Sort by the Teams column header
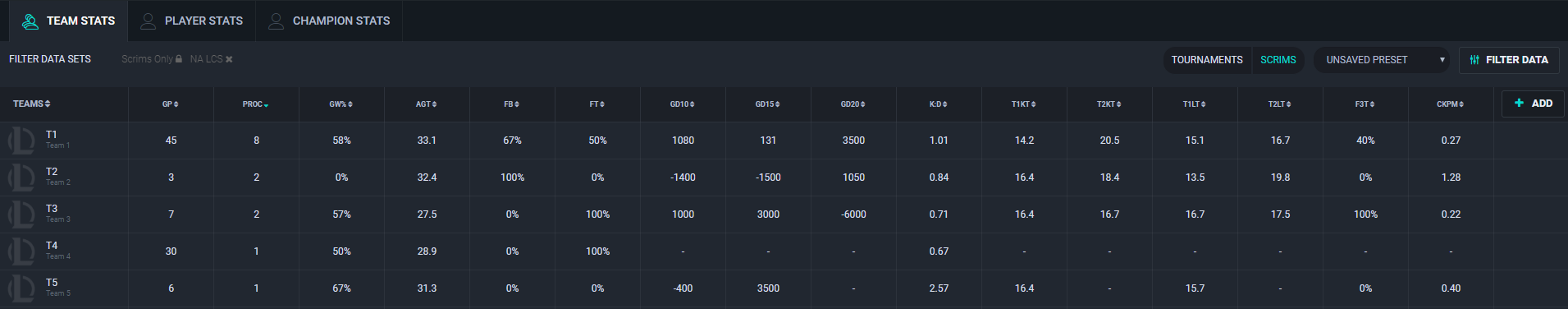Viewport: 1568px width, 309px height. click(x=32, y=104)
